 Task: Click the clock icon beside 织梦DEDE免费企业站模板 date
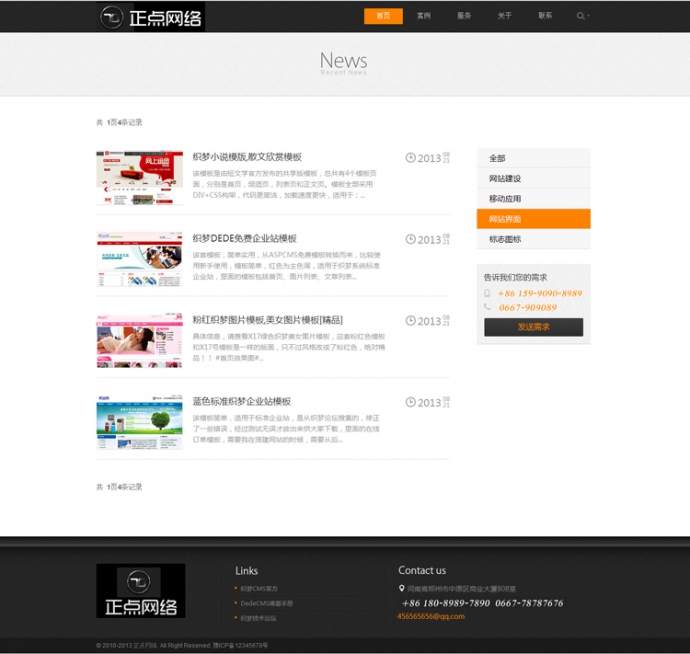click(410, 239)
